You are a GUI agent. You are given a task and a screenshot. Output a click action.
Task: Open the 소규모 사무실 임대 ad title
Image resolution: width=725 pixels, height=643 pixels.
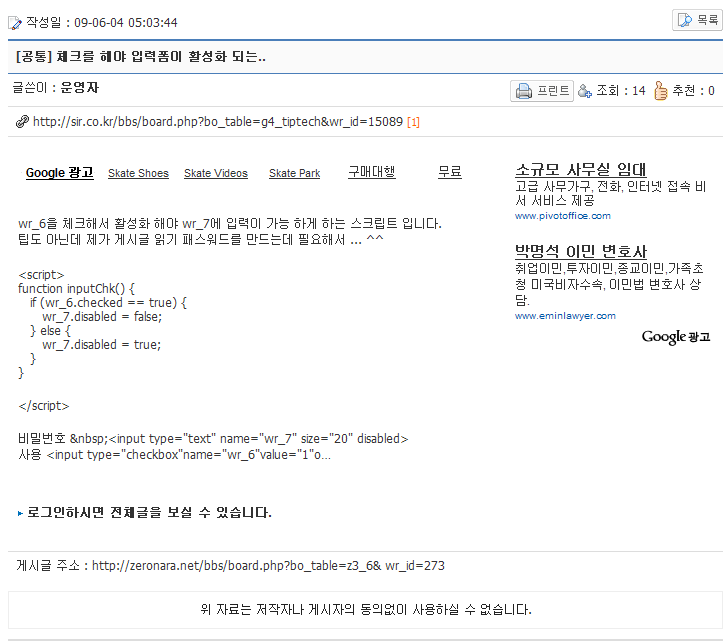(580, 170)
